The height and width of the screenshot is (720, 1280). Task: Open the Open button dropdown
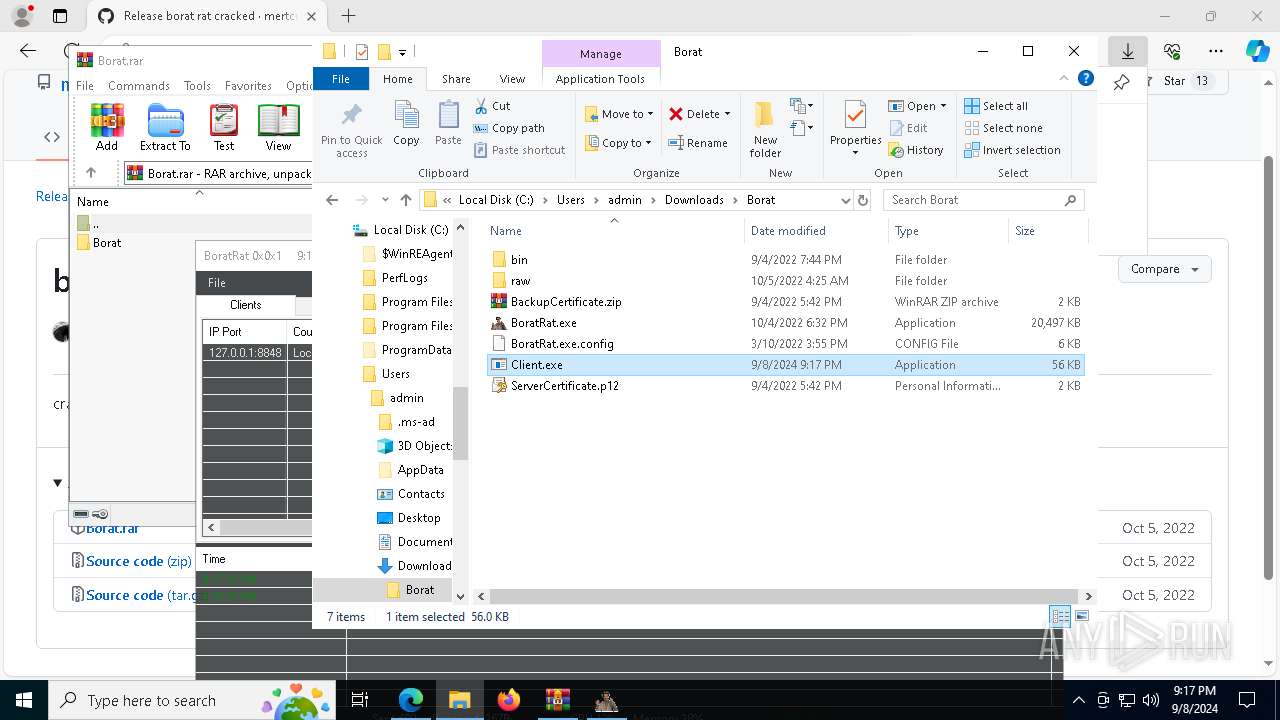(x=943, y=106)
